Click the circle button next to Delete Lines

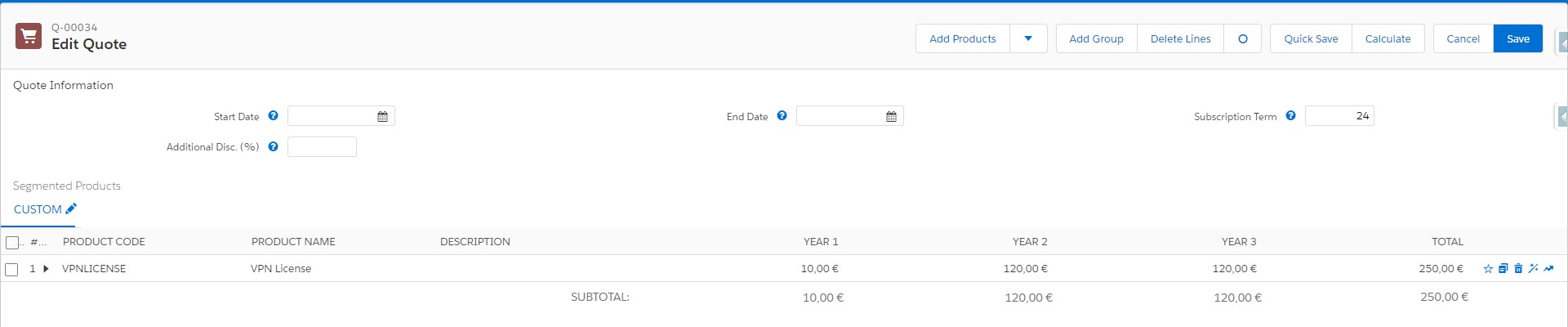(1242, 38)
